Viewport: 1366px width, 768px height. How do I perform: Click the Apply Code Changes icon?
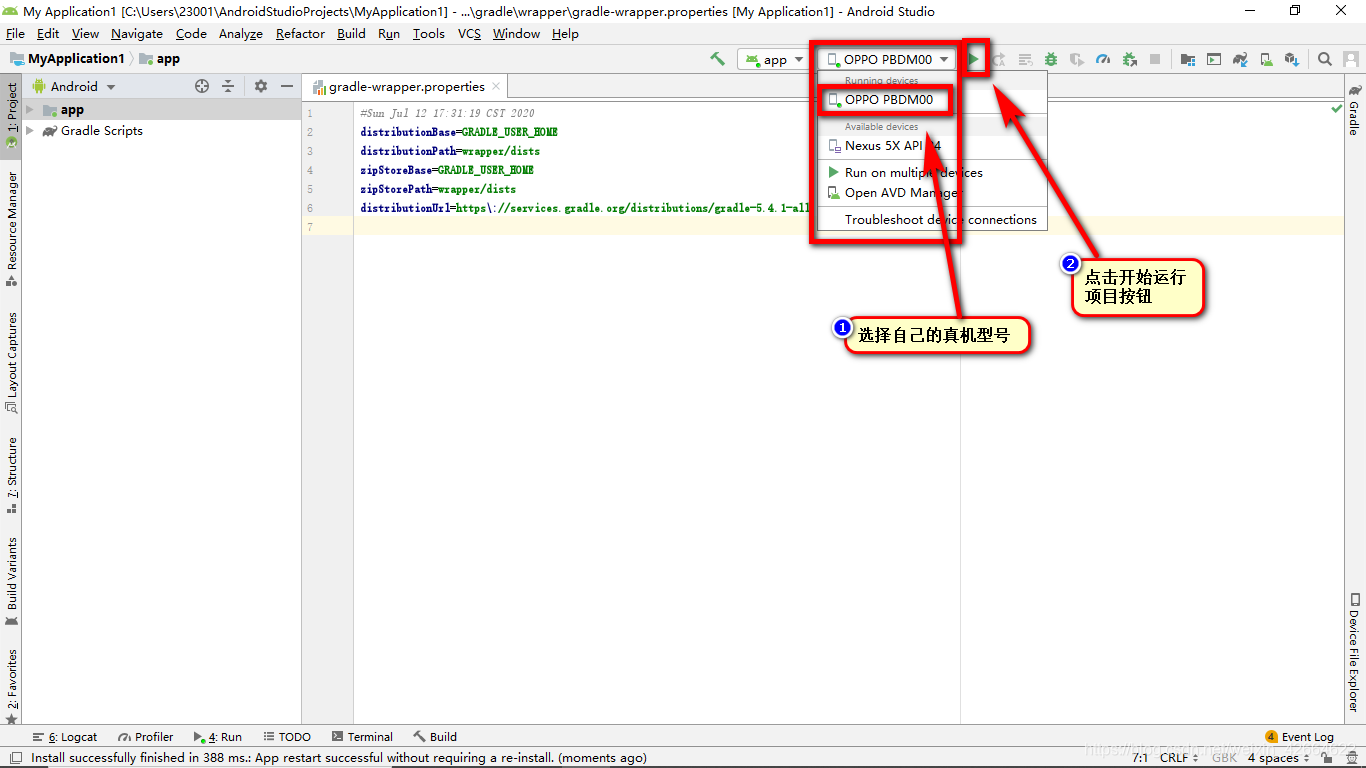point(1025,59)
